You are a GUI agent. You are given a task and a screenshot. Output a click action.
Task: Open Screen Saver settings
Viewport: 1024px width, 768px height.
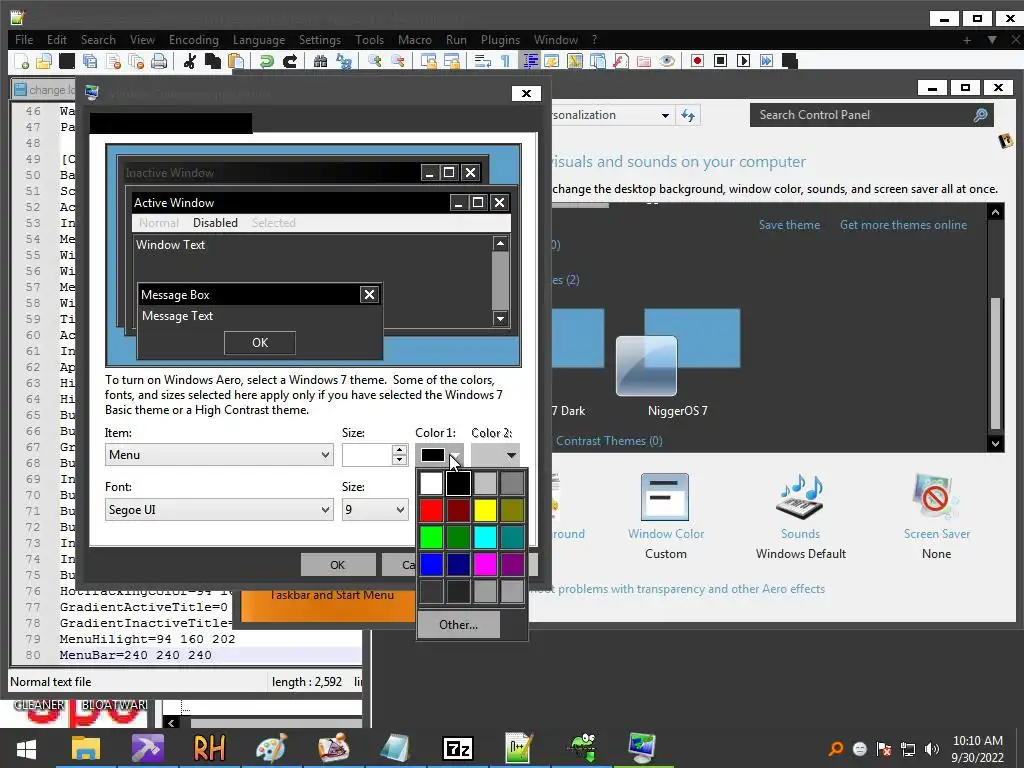tap(936, 516)
